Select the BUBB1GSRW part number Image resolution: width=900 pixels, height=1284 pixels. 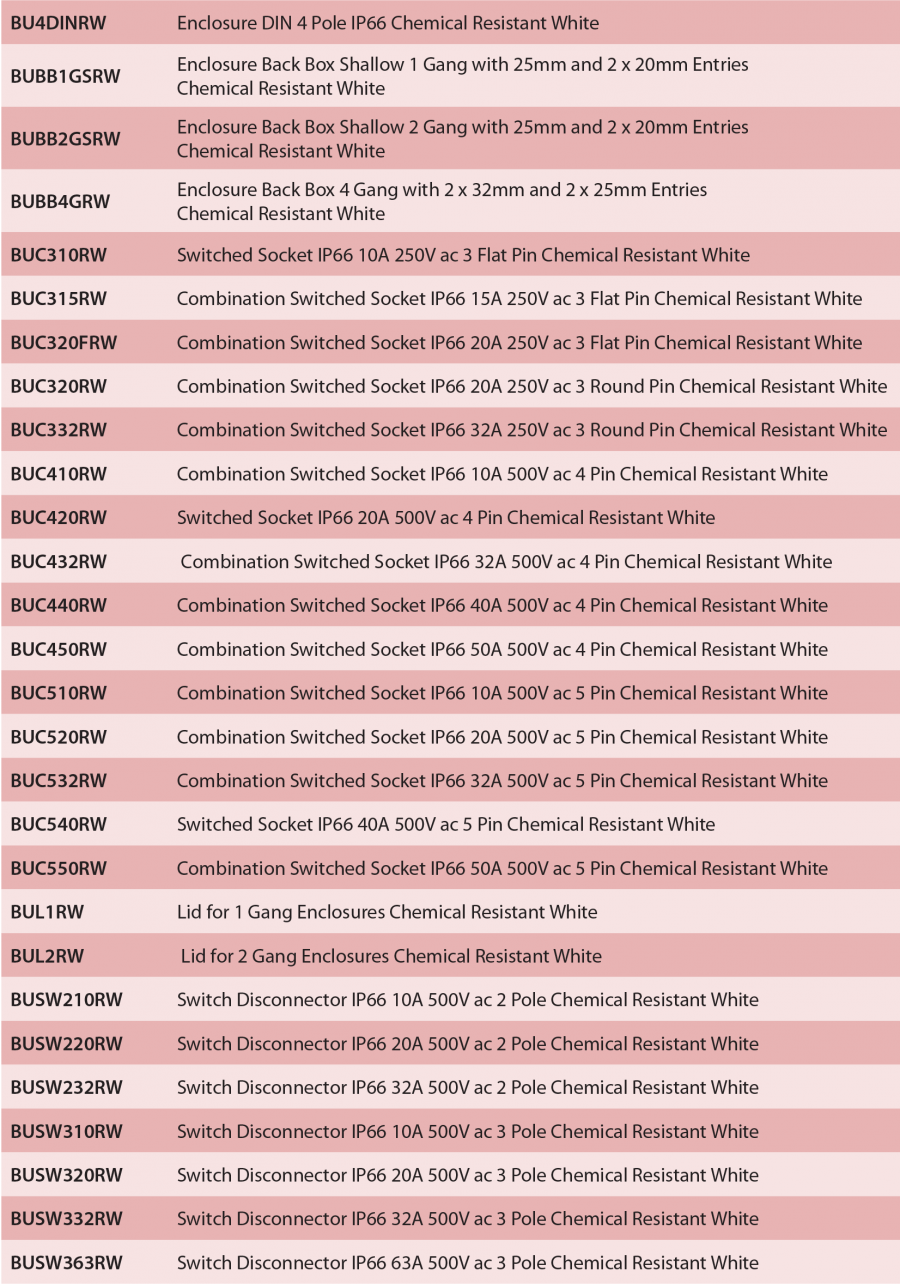pos(65,76)
